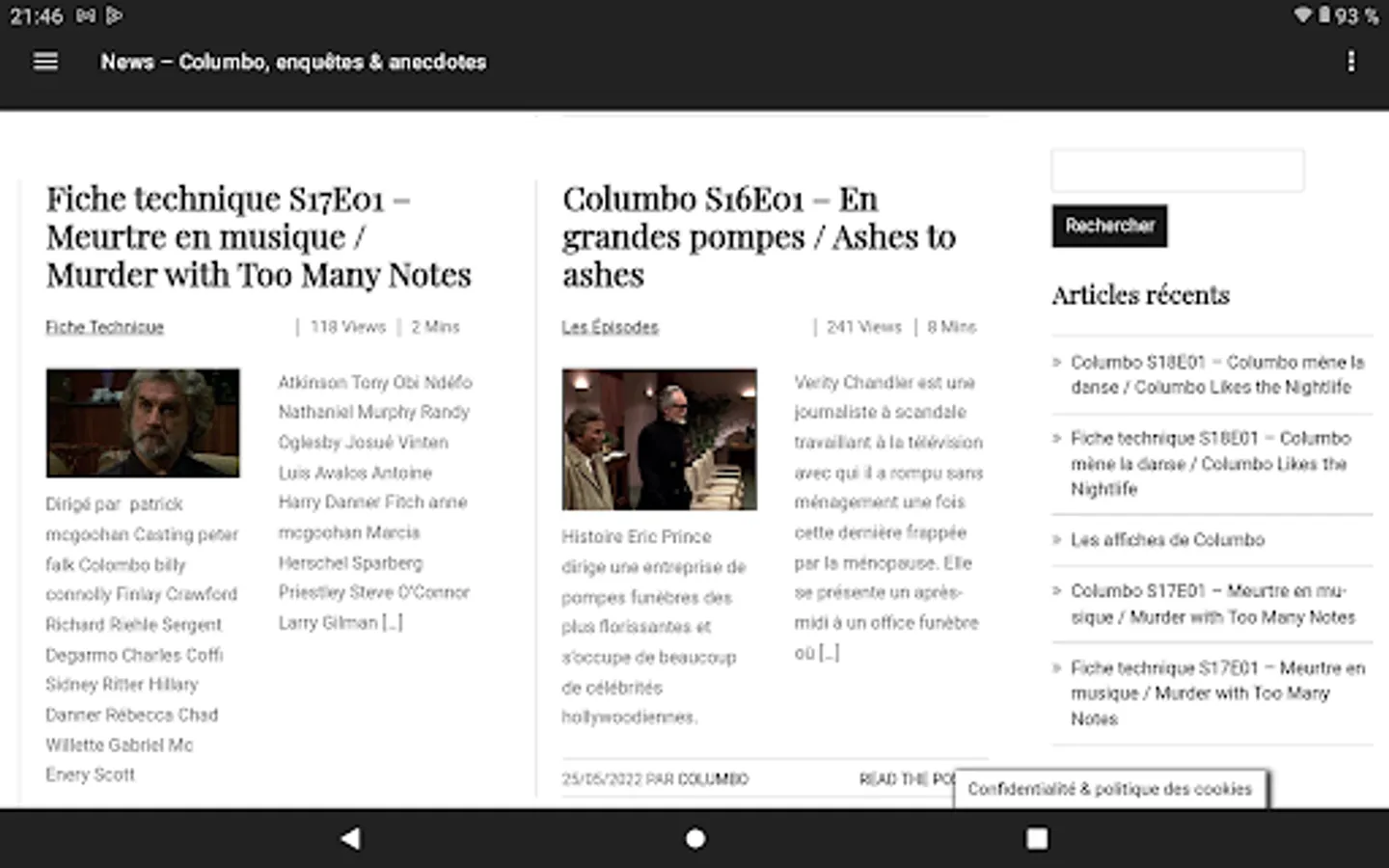Open Confidentialité & politique des cookies notice
This screenshot has width=1389, height=868.
click(x=1110, y=789)
